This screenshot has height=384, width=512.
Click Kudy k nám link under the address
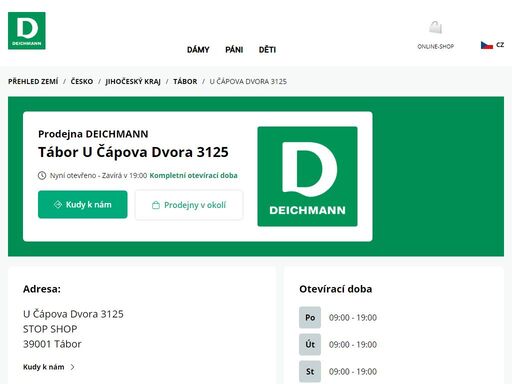pyautogui.click(x=44, y=367)
